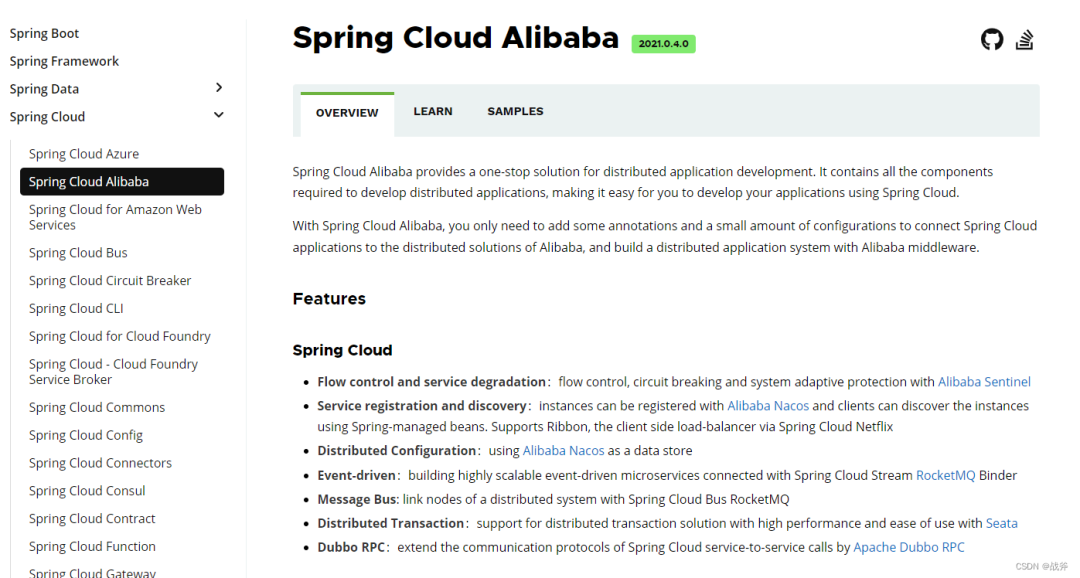Follow the Alibaba Sentinel link
Image resolution: width=1080 pixels, height=578 pixels.
coord(984,382)
